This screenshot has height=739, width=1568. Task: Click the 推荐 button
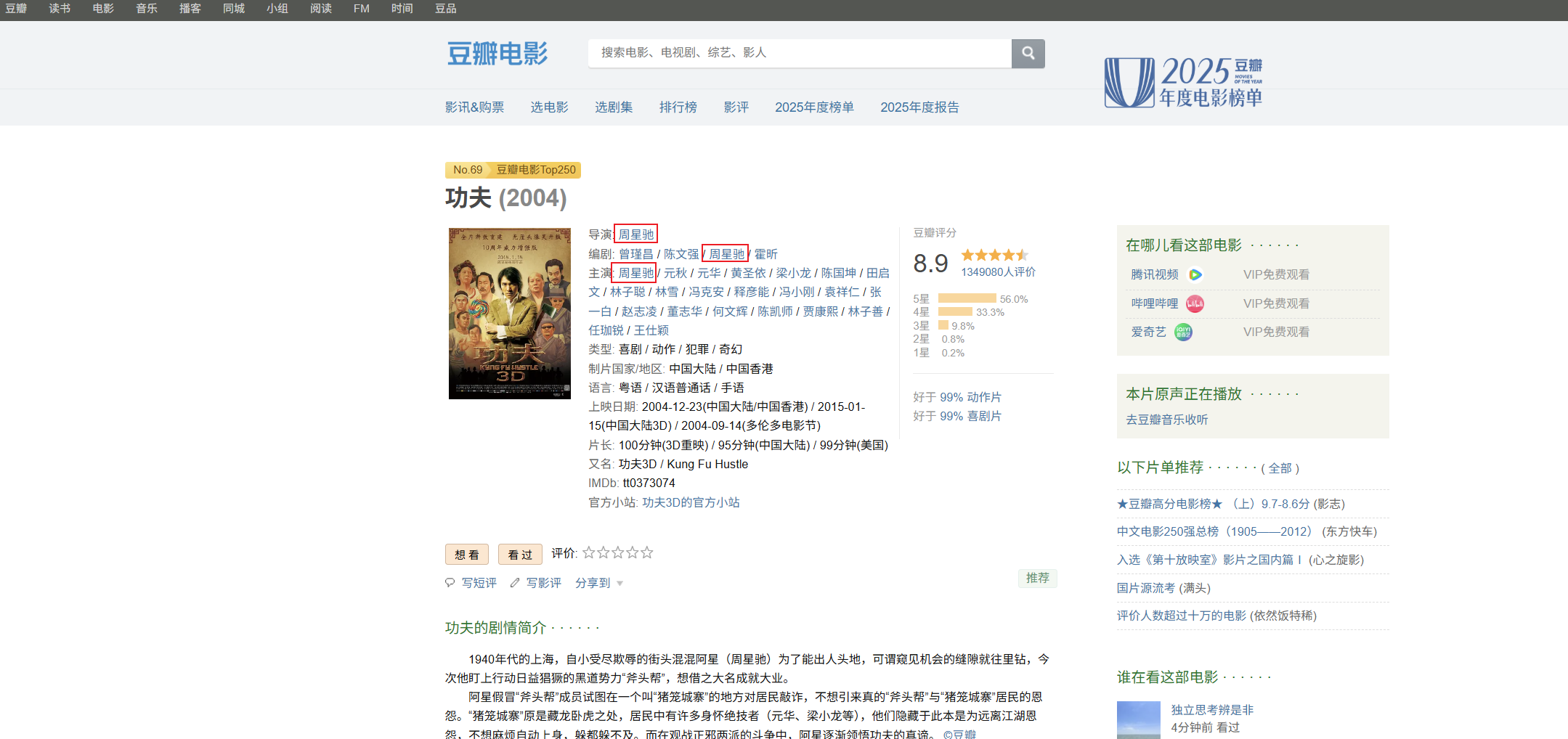coord(1038,578)
